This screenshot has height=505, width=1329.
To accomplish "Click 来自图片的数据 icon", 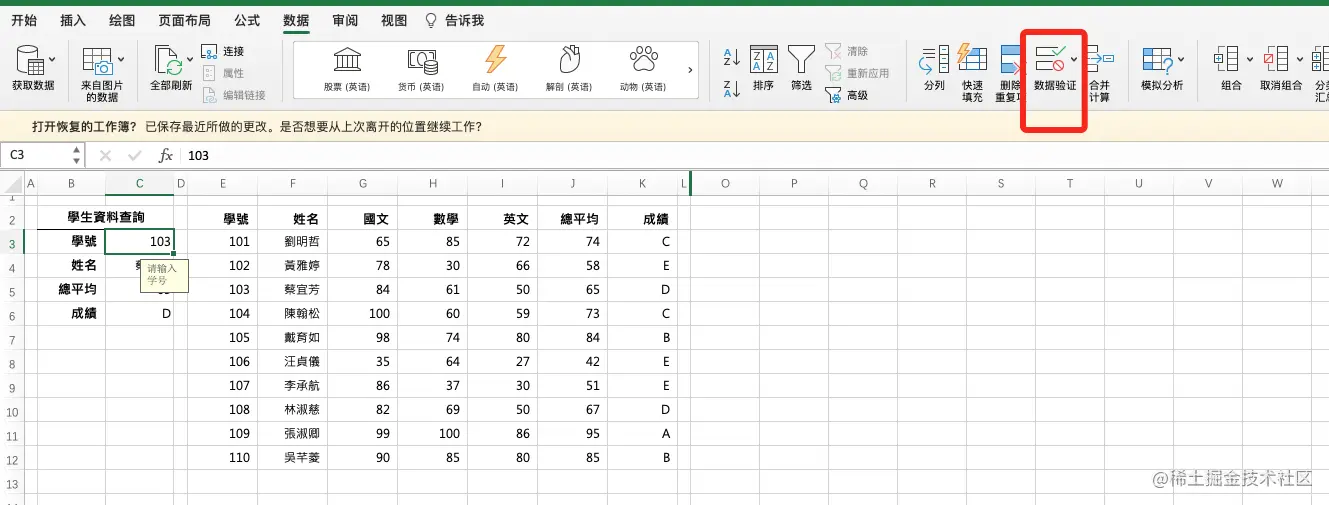I will tap(98, 61).
